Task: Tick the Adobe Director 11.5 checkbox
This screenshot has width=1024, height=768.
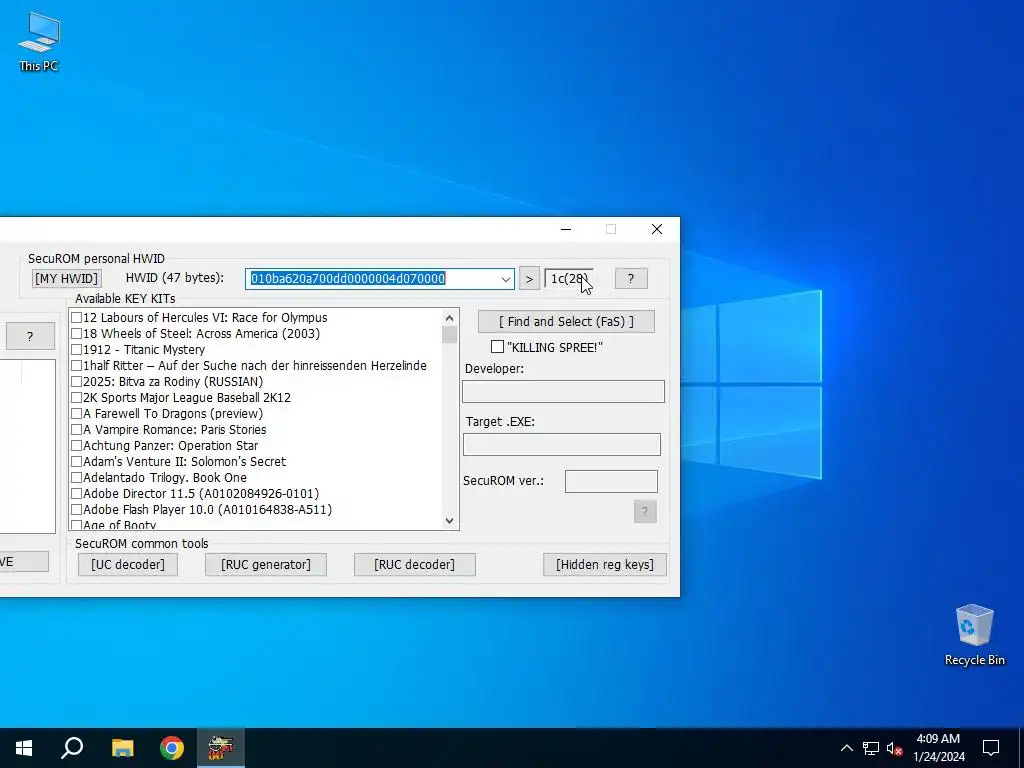Action: click(x=76, y=494)
